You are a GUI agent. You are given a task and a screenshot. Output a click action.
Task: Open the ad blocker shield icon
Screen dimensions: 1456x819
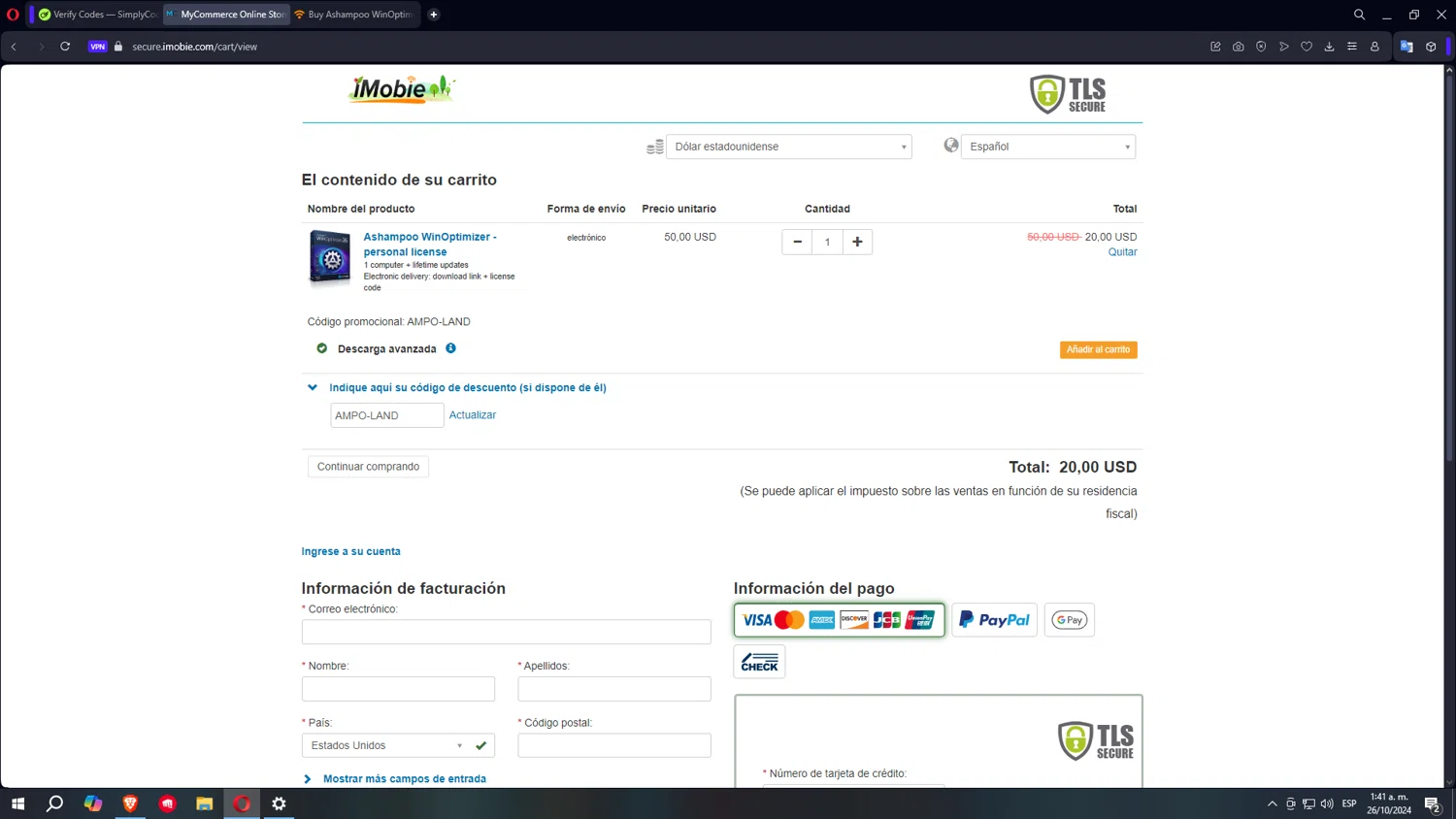pyautogui.click(x=1261, y=47)
